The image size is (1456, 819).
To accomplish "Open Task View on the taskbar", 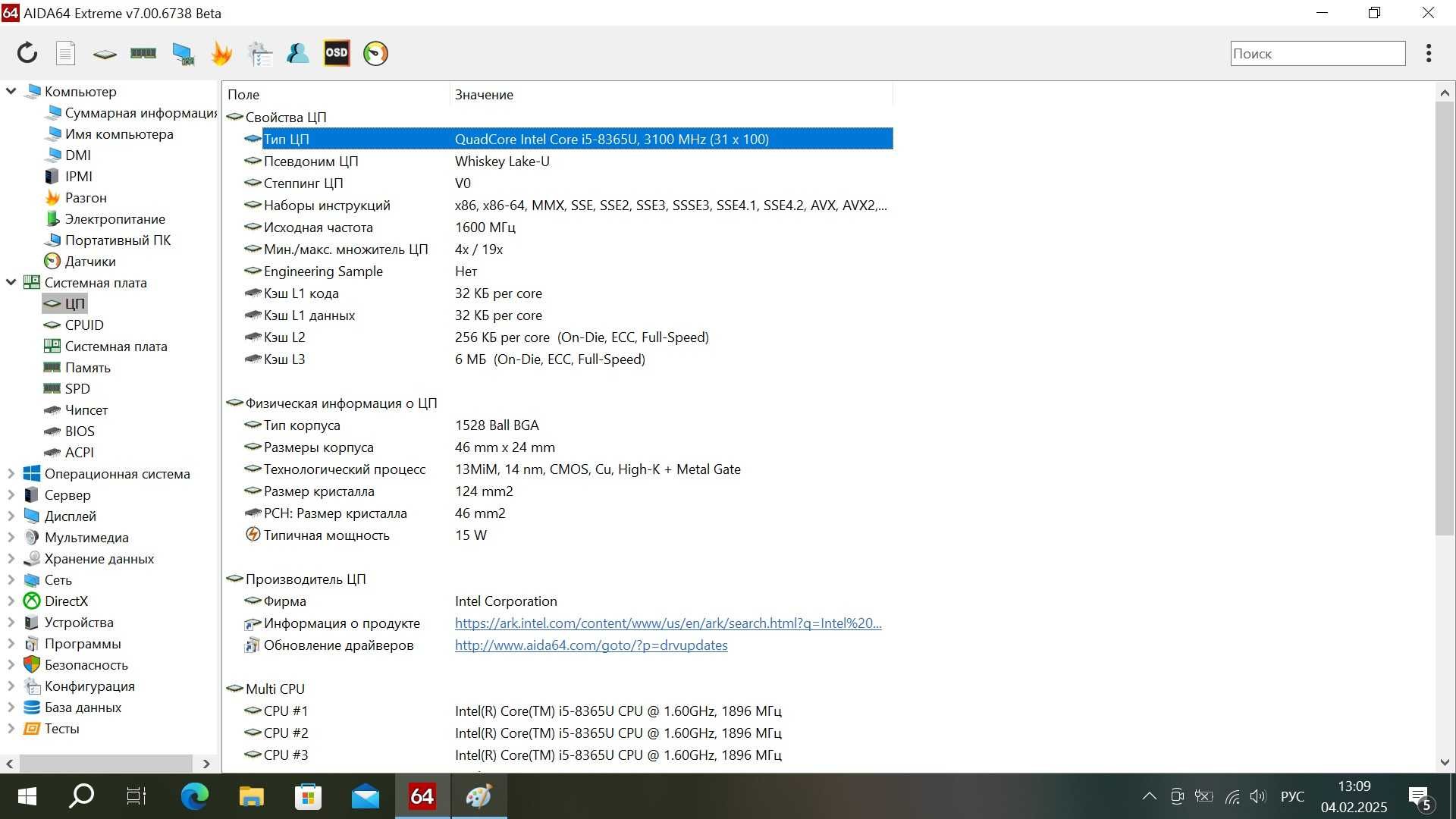I will point(136,796).
